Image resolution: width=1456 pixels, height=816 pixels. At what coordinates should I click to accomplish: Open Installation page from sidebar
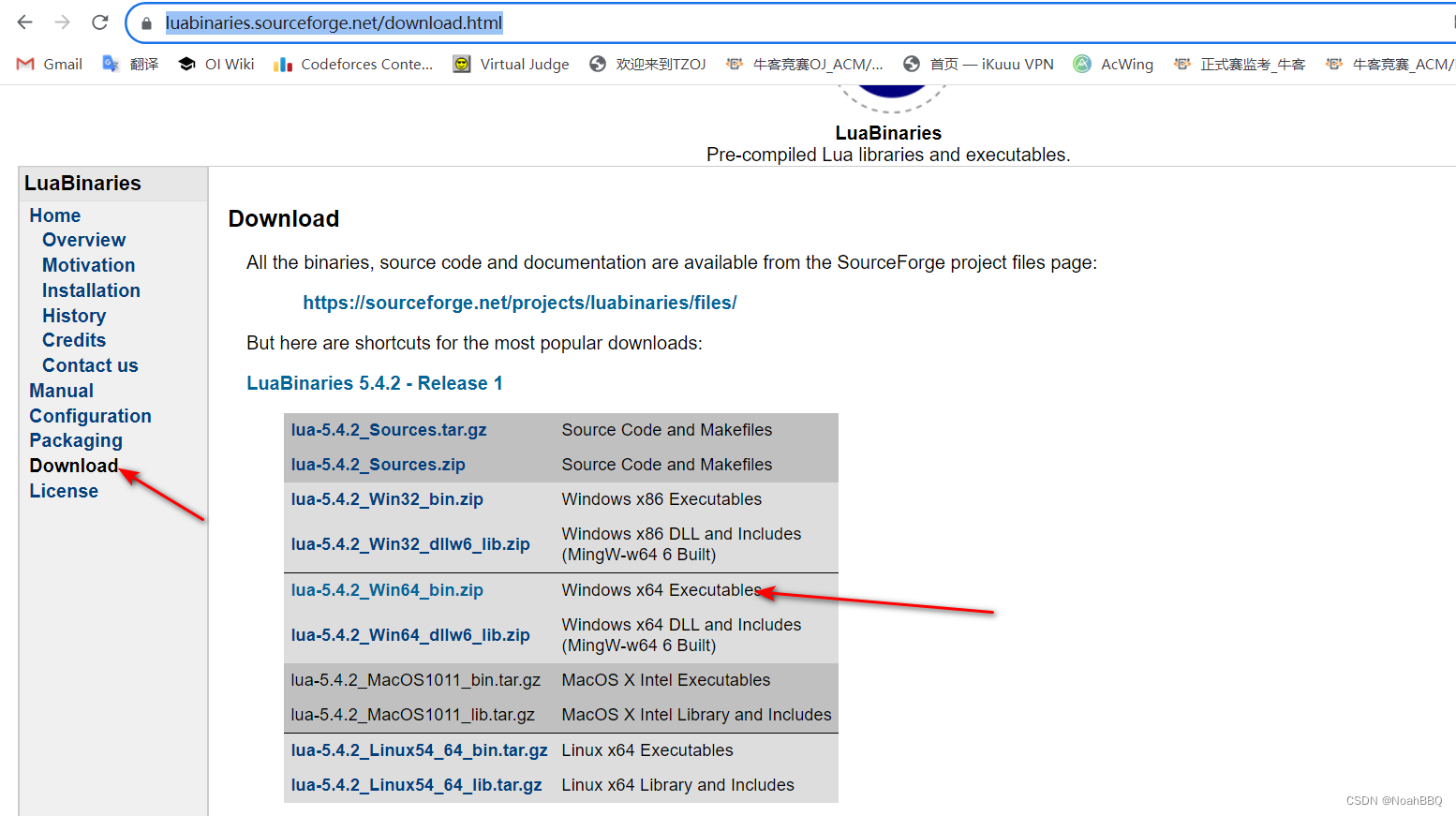(x=91, y=290)
